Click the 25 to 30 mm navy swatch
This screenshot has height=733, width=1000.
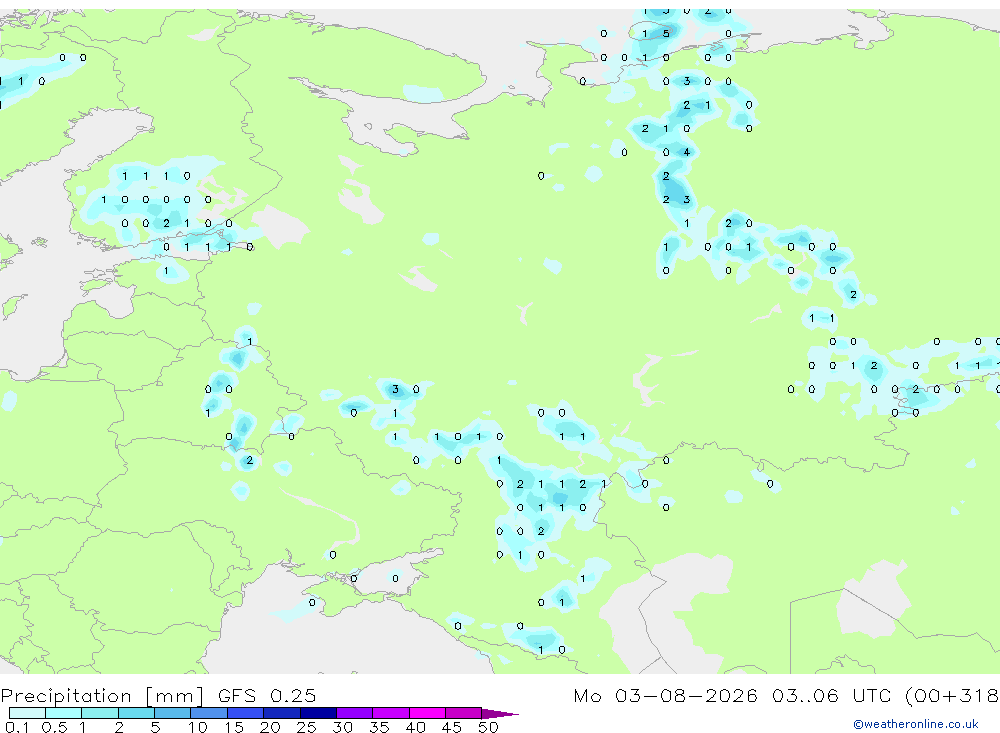click(318, 713)
